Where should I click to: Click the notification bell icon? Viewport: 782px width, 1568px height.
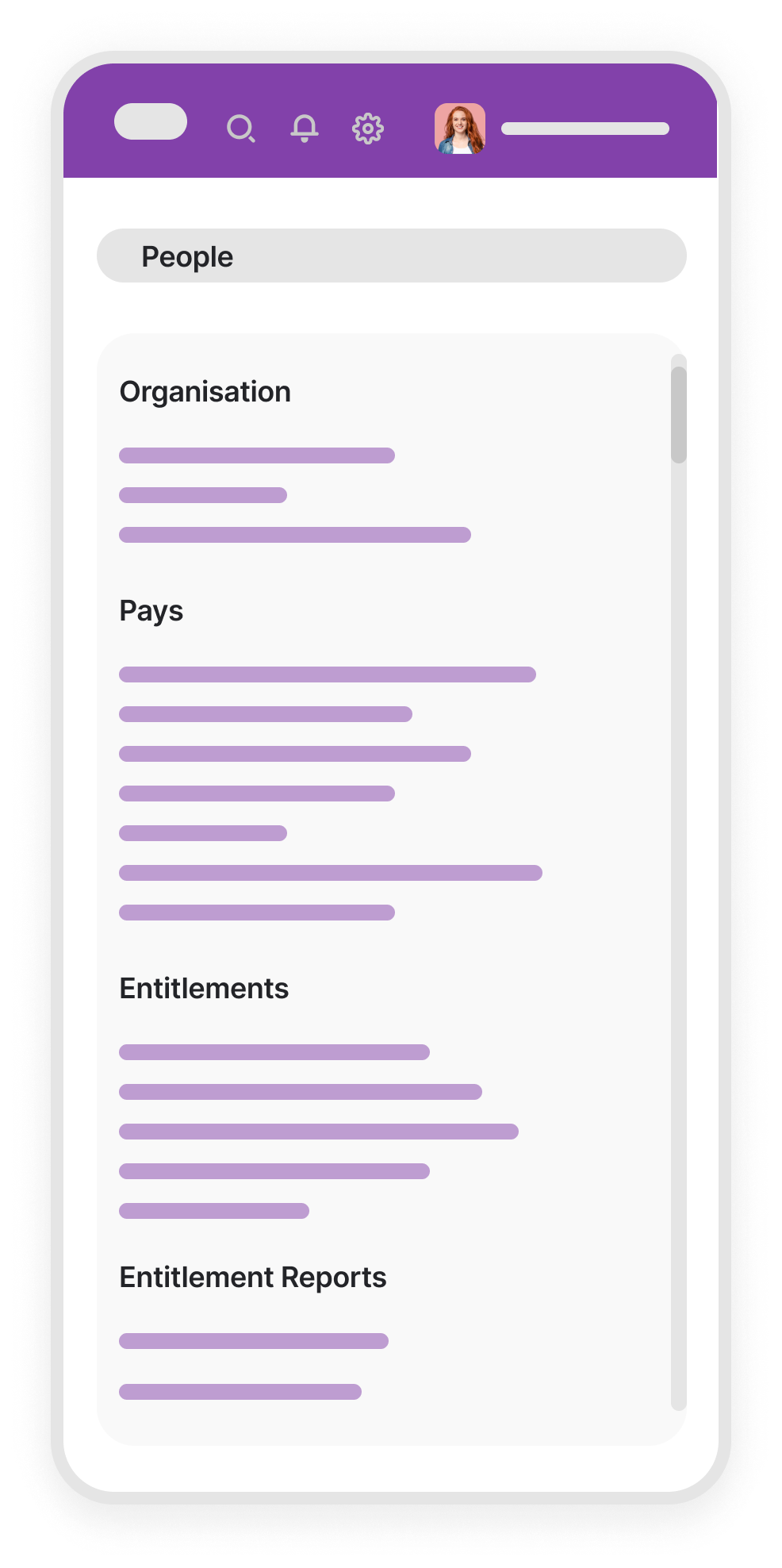point(306,129)
